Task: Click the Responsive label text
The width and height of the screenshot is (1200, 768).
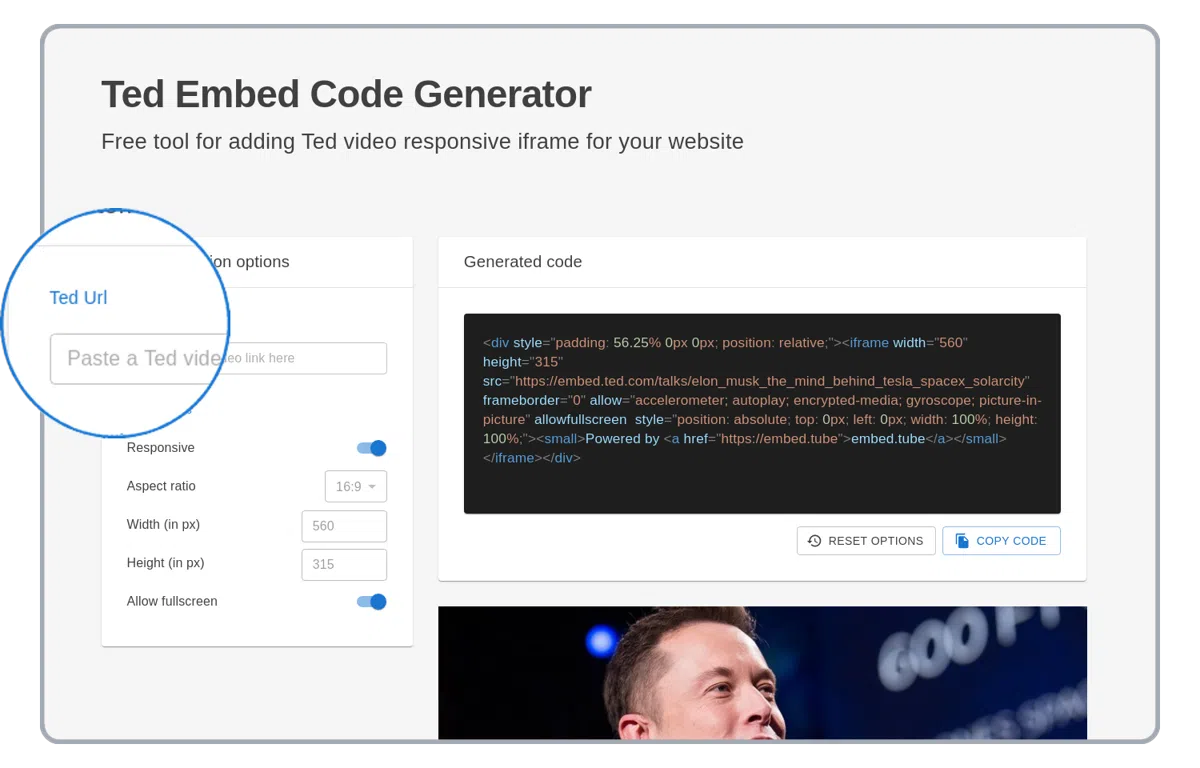Action: click(161, 448)
